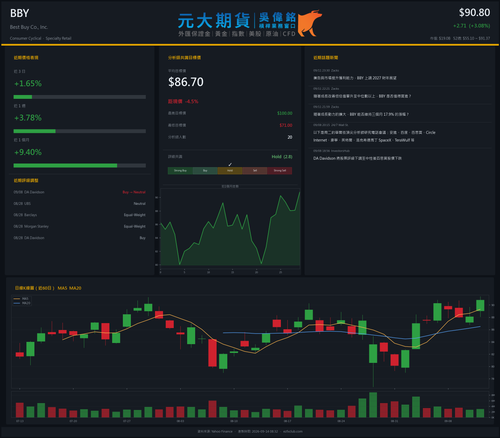
Task: Click the $100.00 highest target value
Action: click(285, 113)
